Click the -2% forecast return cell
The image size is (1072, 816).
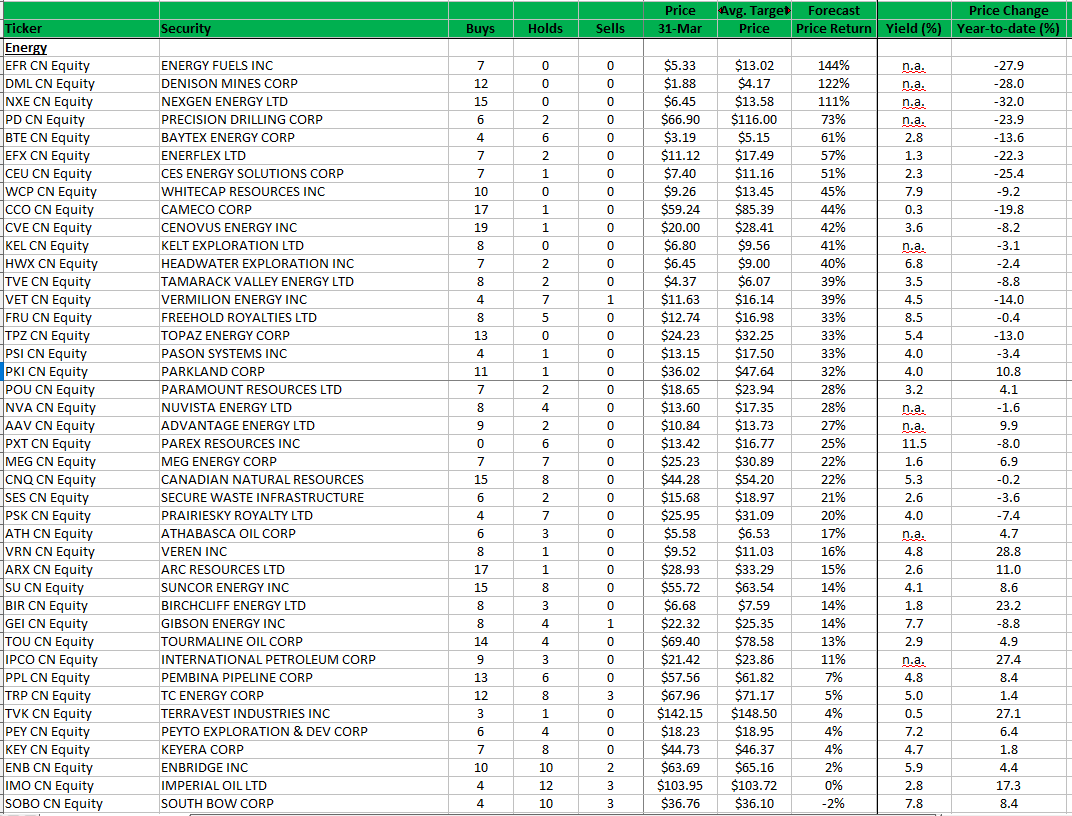tap(833, 804)
